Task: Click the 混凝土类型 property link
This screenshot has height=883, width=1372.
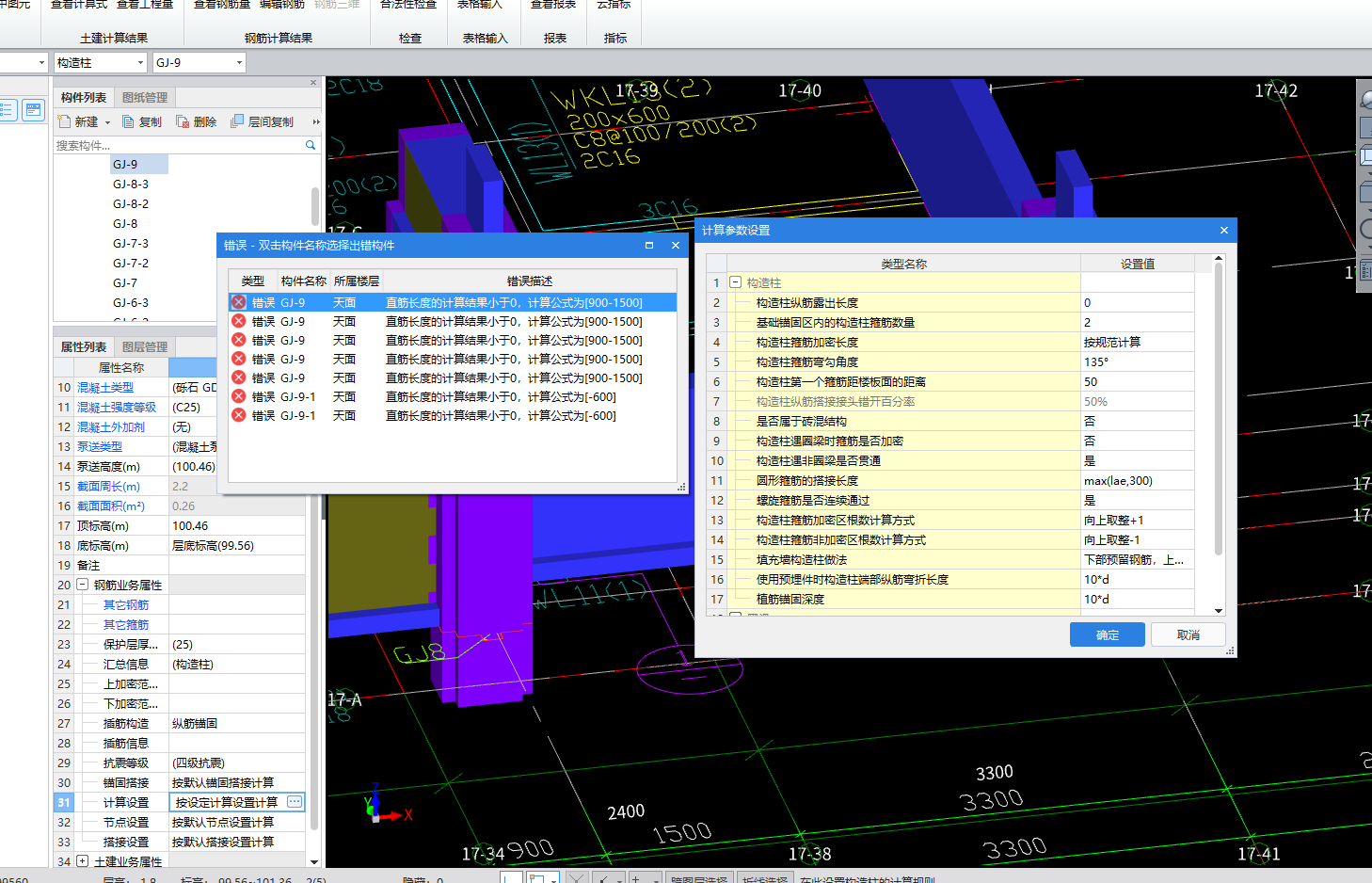Action: pyautogui.click(x=105, y=387)
